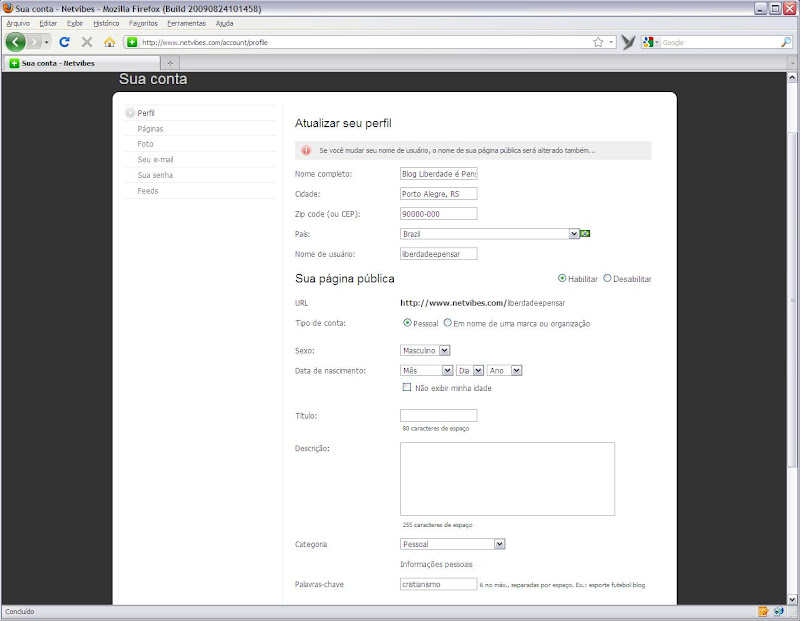Go to Foto in the sidebar

pos(145,144)
